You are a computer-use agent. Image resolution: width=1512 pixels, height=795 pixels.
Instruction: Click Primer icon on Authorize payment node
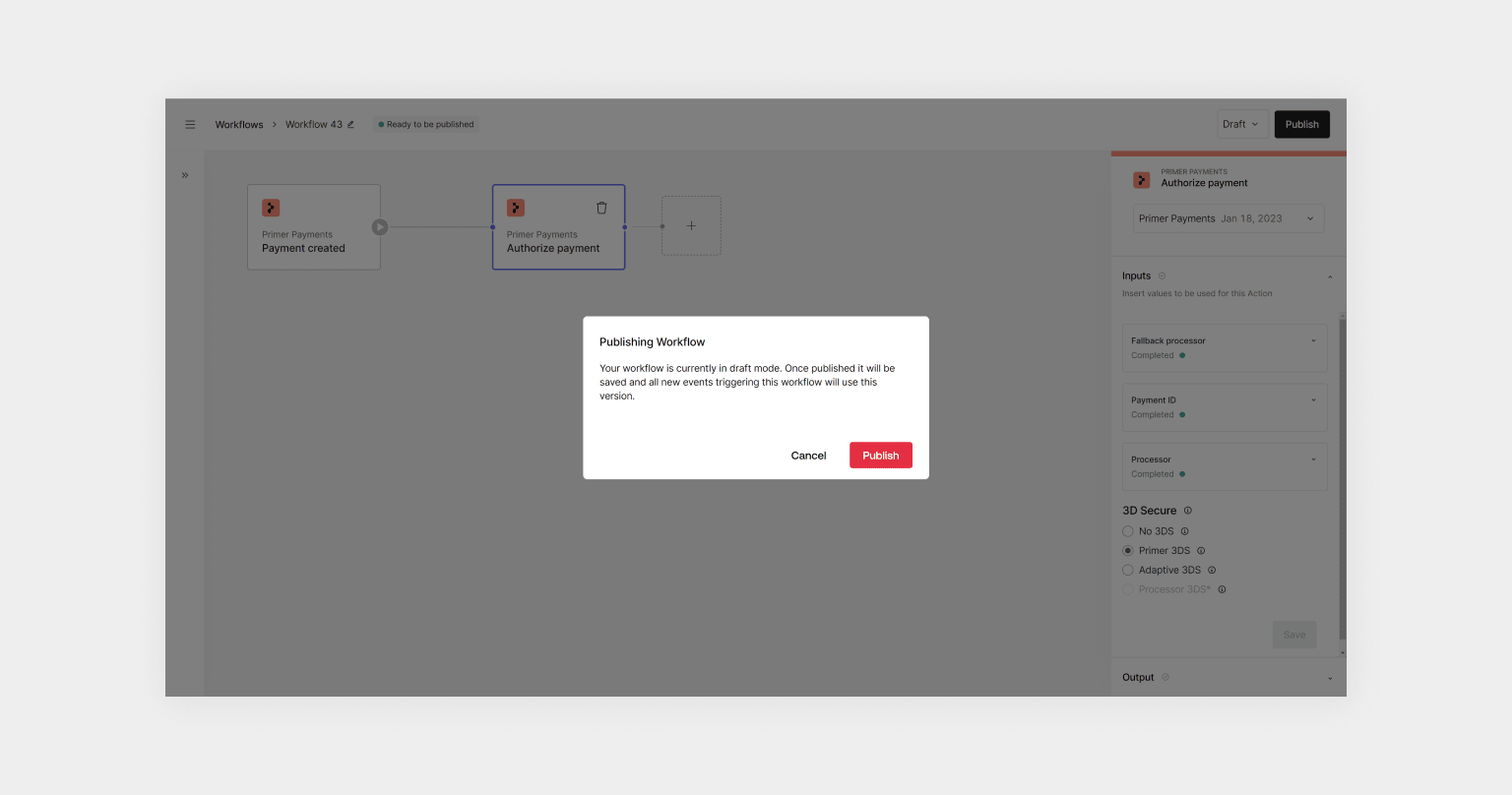click(516, 208)
